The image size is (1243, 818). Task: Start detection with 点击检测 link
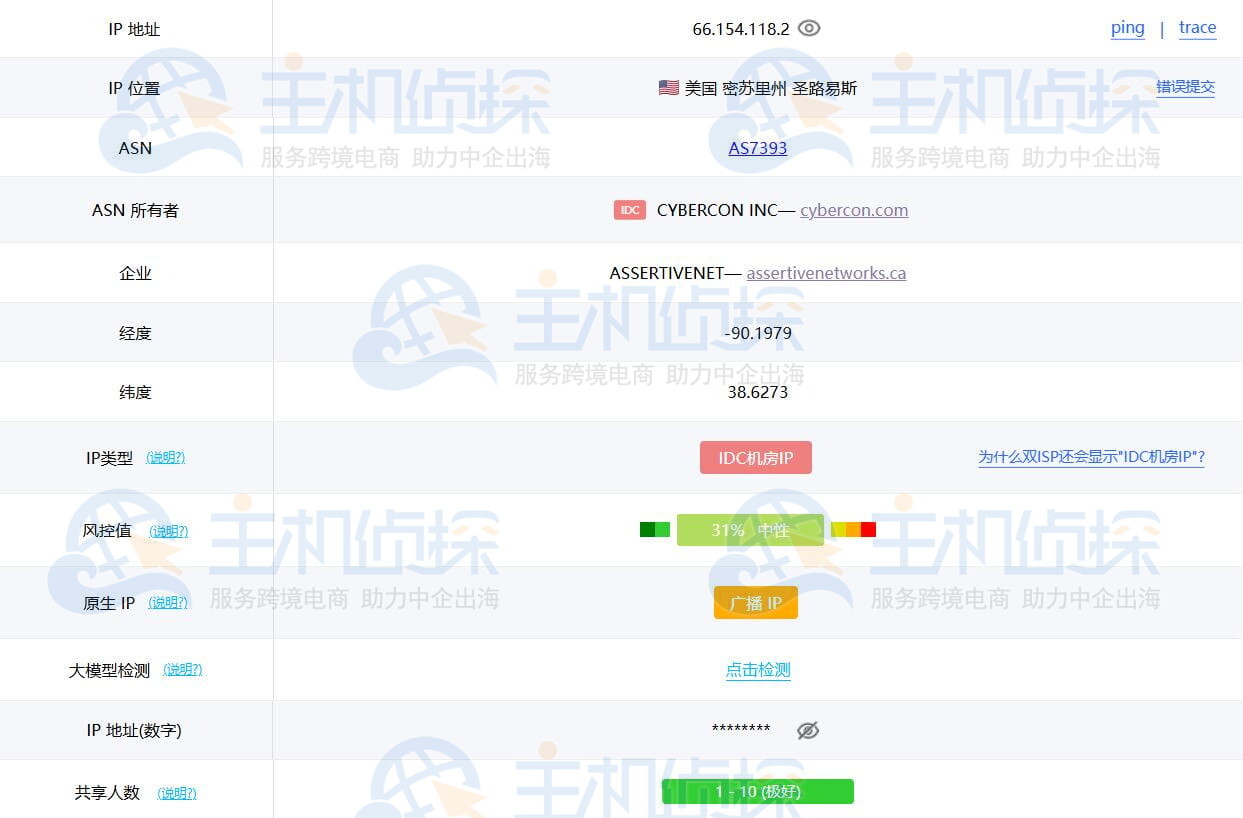point(758,670)
